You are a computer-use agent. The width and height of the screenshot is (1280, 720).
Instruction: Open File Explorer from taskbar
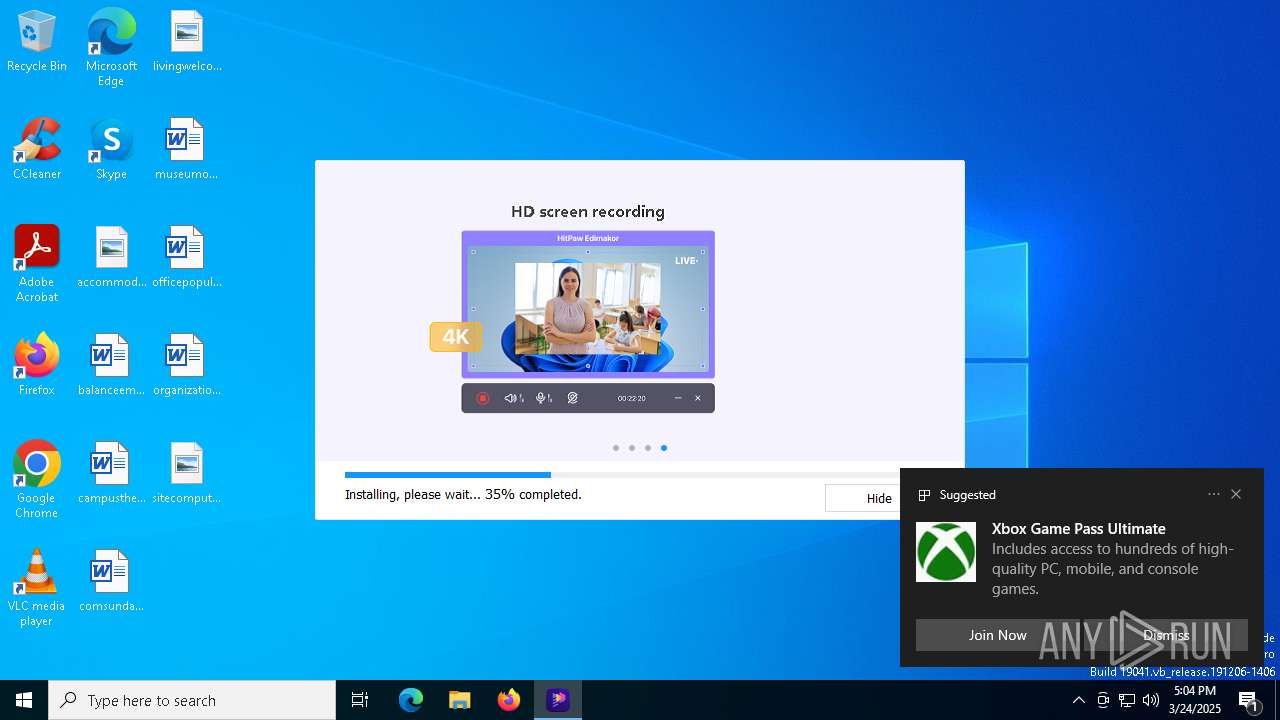coord(460,700)
